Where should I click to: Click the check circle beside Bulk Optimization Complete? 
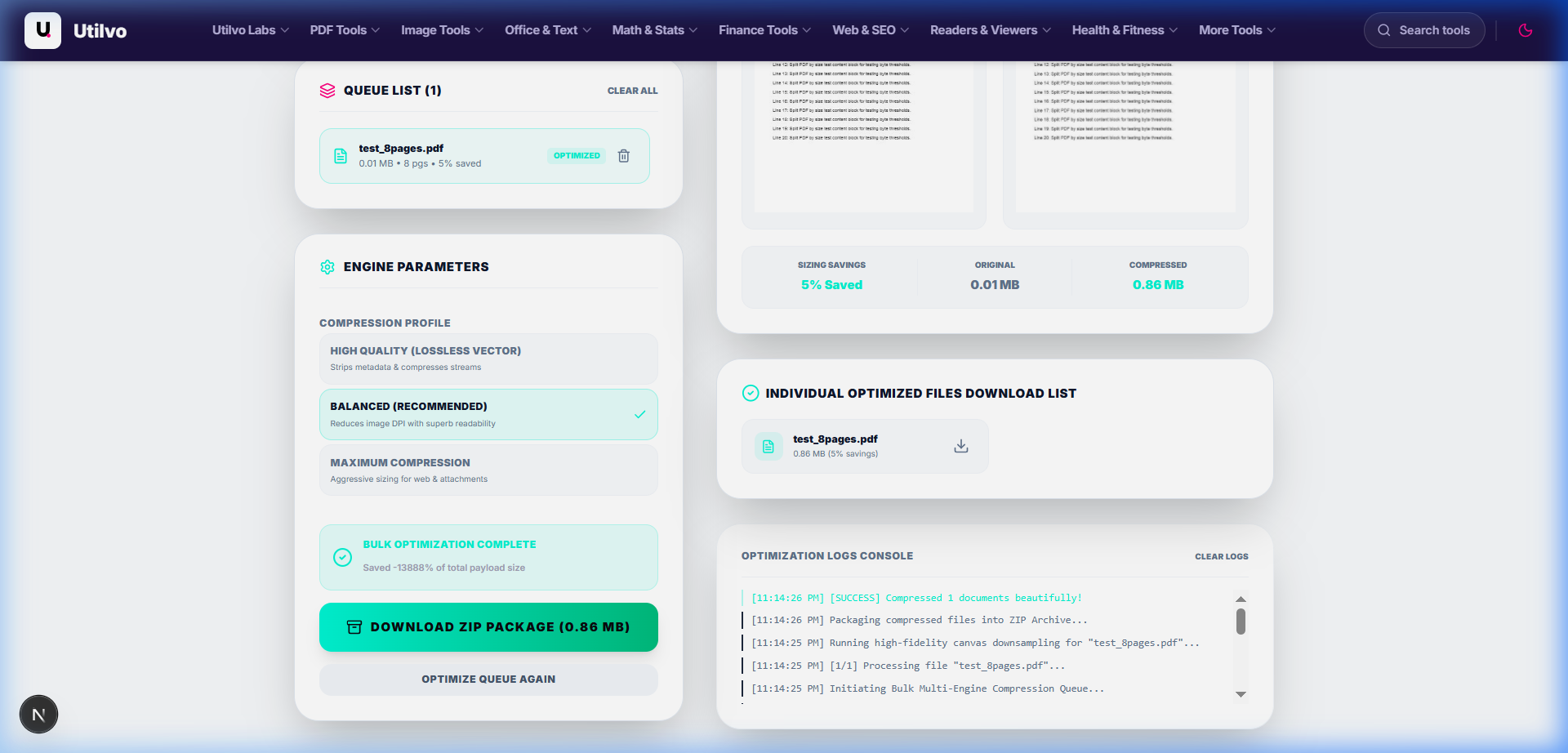pyautogui.click(x=343, y=557)
